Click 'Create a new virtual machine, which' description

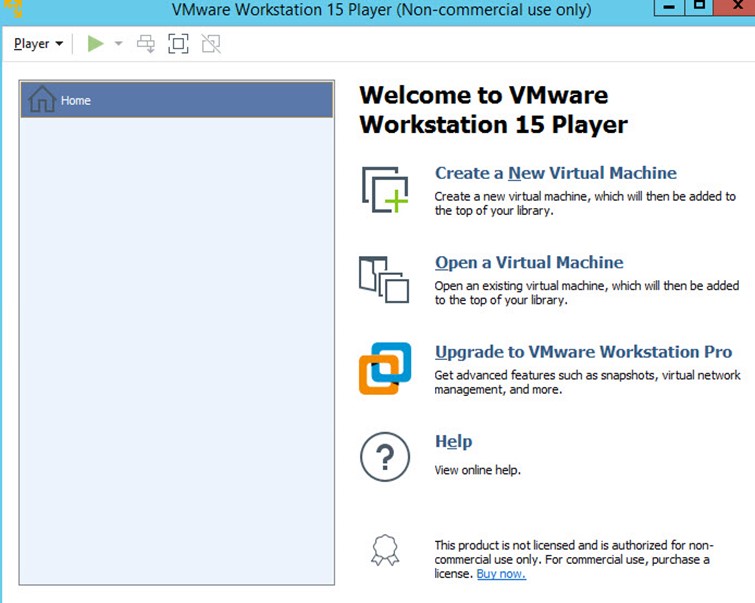[585, 203]
